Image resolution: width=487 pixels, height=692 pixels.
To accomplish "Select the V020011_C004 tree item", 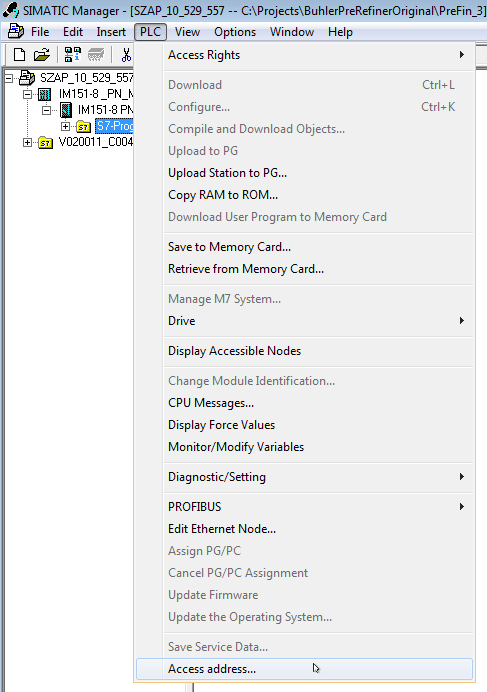I will coord(95,142).
